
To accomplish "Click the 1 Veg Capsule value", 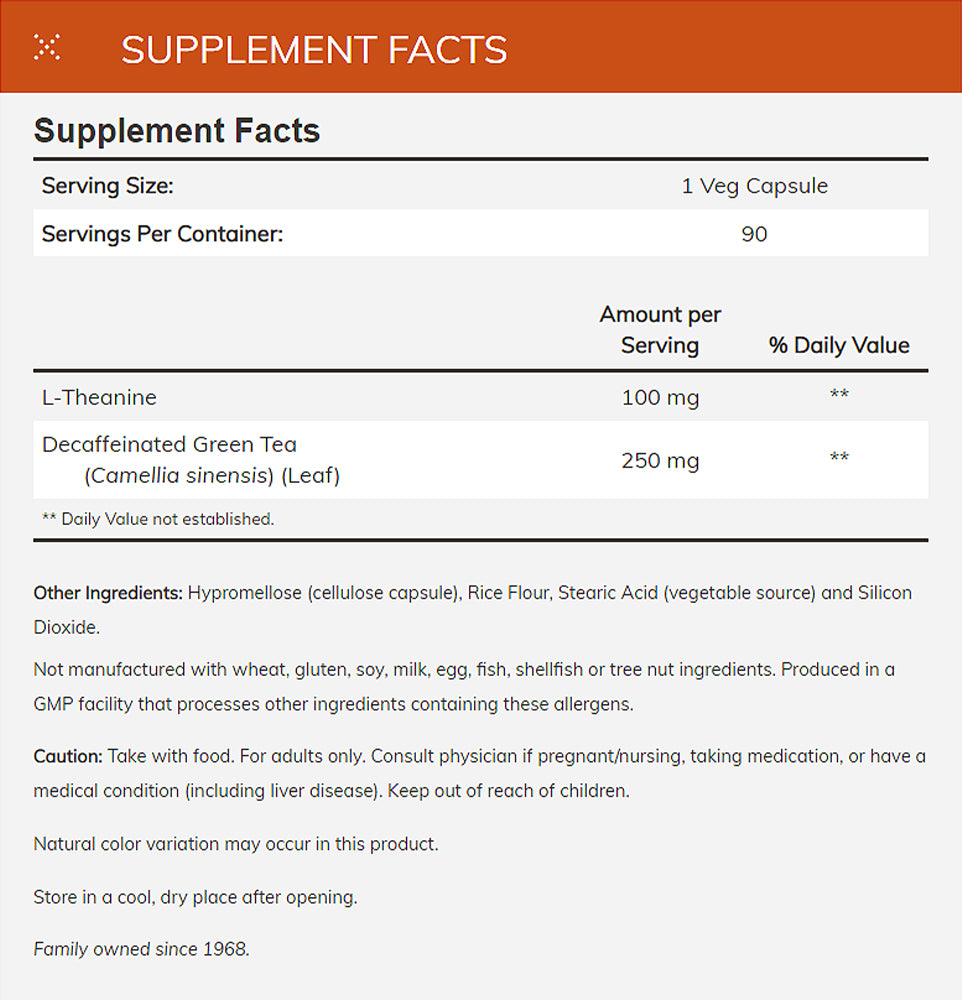I will coord(755,186).
